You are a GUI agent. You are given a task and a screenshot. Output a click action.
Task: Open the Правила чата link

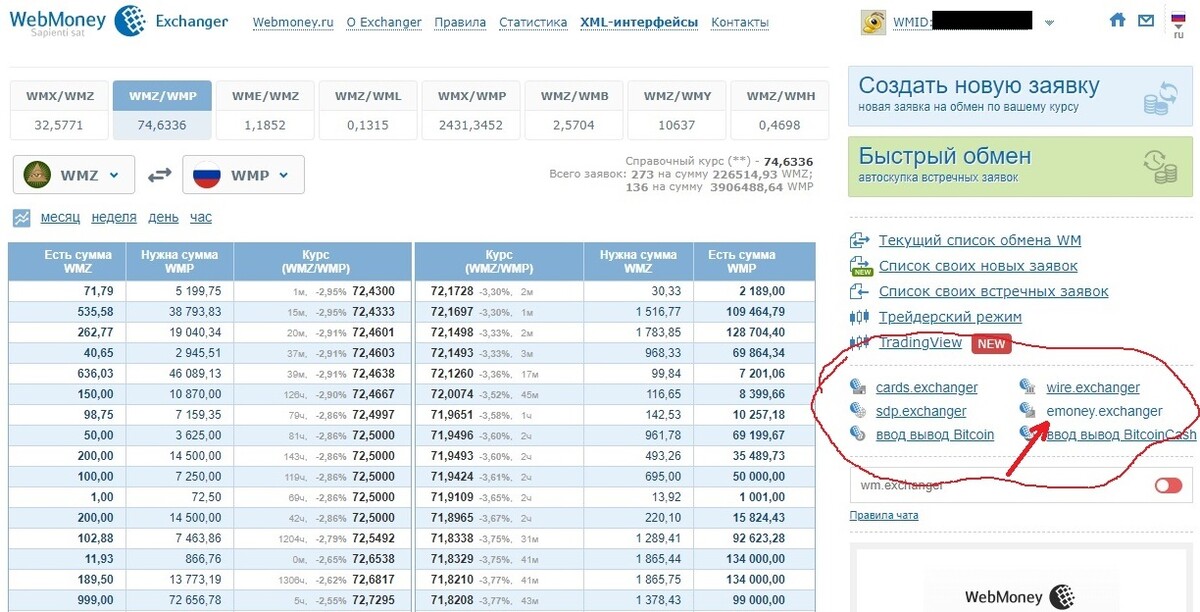884,515
